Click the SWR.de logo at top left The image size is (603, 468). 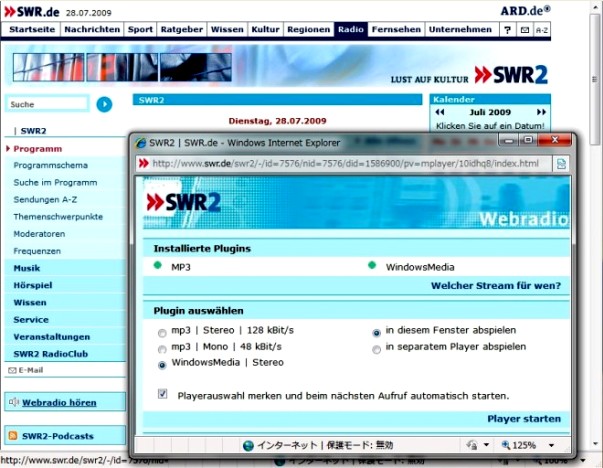[32, 12]
